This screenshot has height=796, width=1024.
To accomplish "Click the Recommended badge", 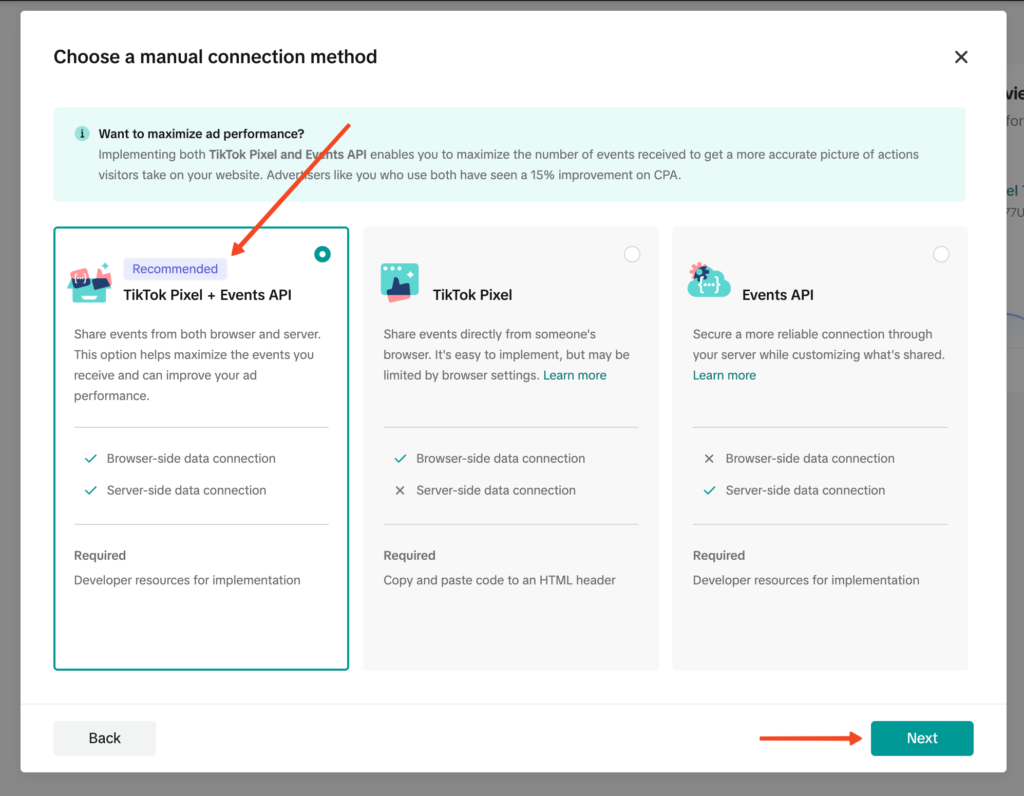I will [175, 269].
